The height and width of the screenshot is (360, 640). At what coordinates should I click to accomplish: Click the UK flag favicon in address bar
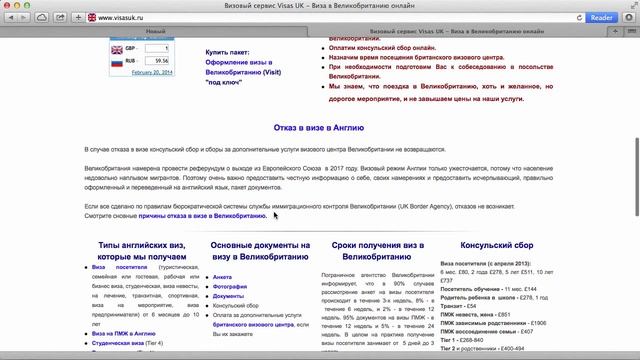(92, 18)
